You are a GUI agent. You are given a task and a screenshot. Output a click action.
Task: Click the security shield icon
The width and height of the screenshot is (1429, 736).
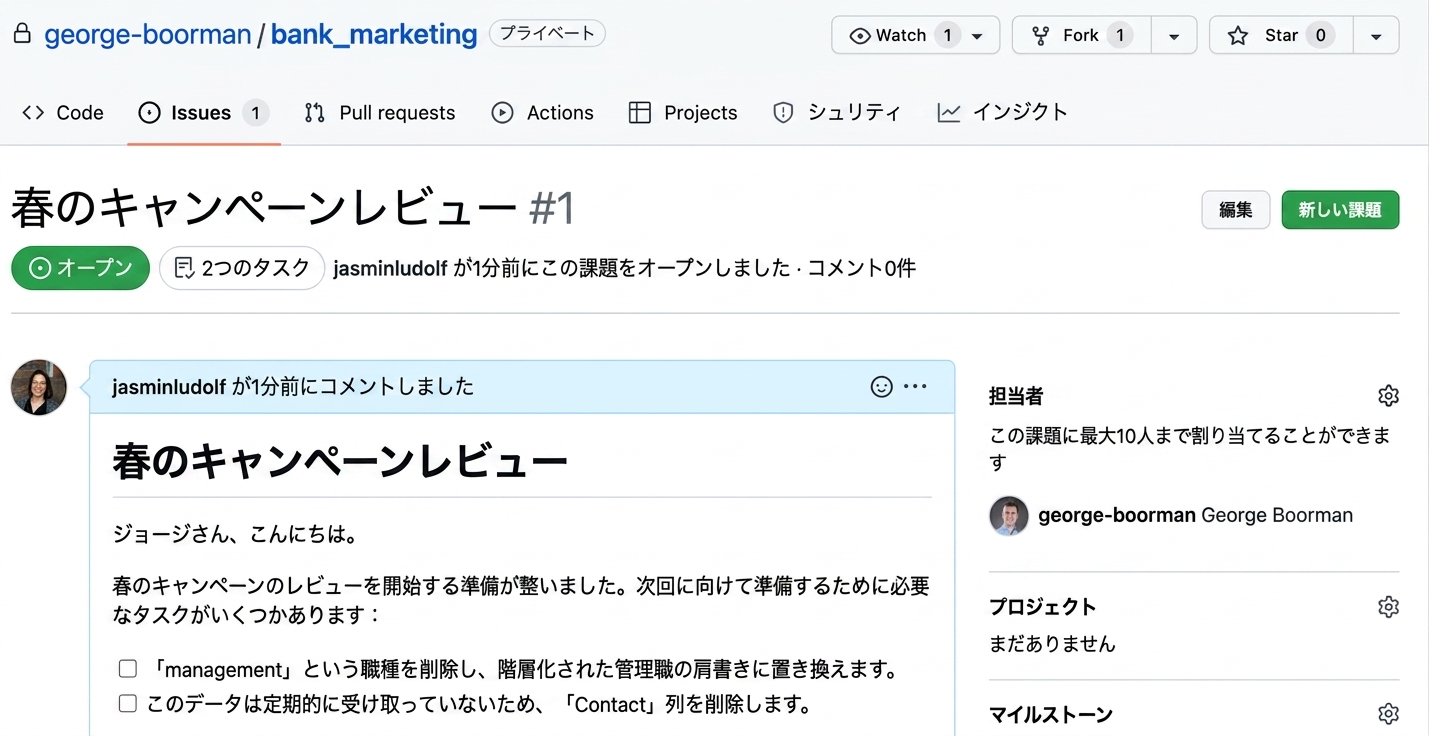[783, 113]
